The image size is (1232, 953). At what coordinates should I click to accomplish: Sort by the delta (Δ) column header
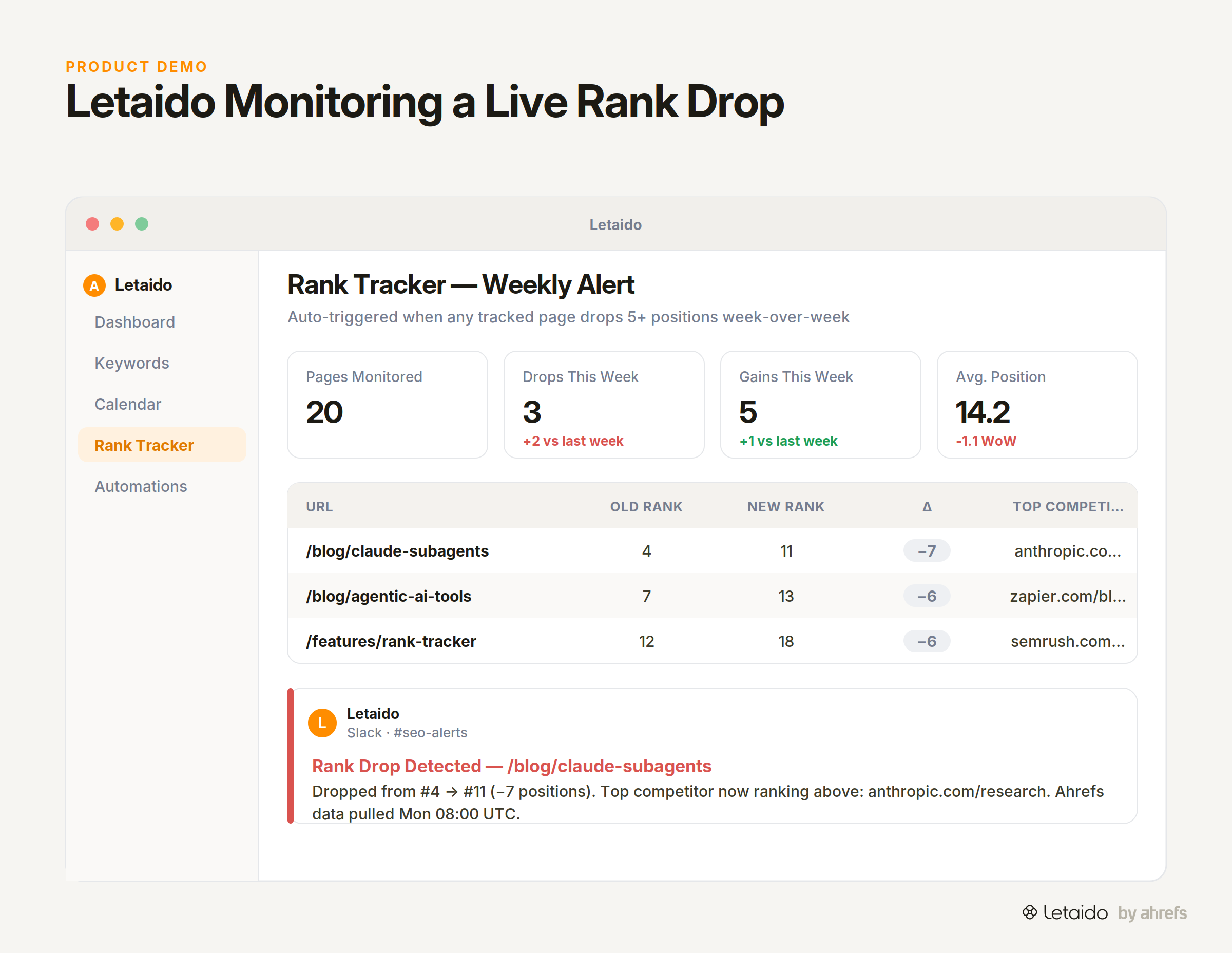point(927,507)
